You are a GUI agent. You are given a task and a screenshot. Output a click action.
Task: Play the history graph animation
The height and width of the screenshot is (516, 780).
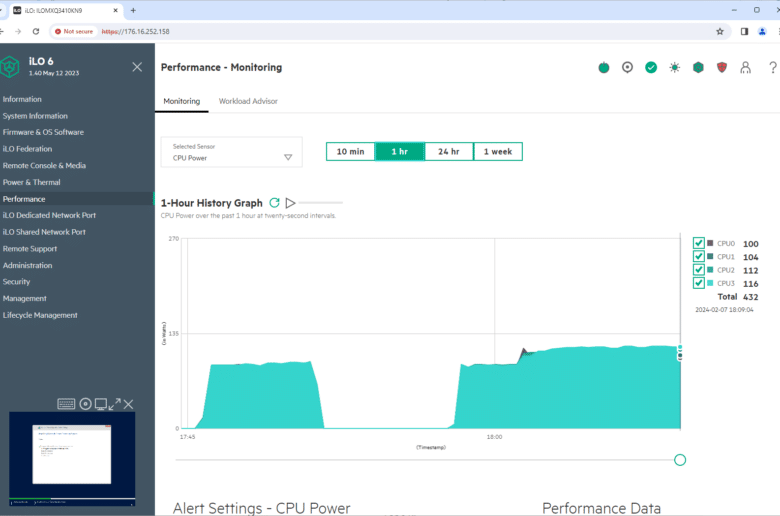pyautogui.click(x=291, y=203)
